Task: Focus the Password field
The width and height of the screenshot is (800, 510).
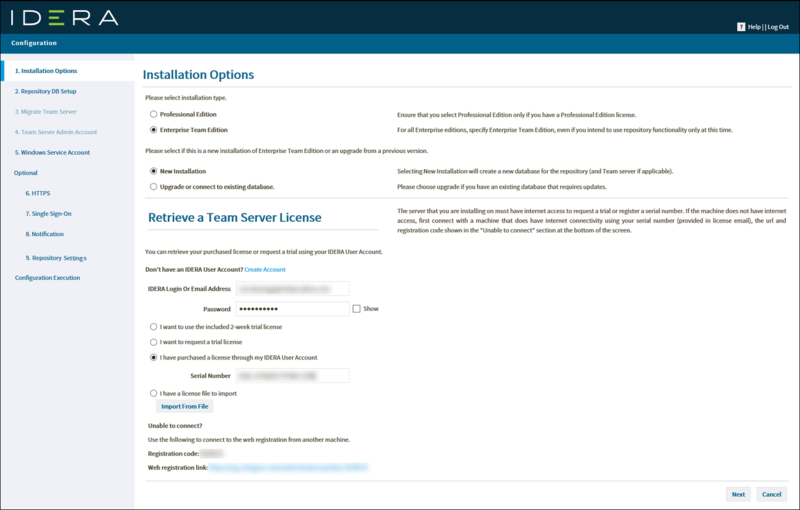Action: click(x=293, y=309)
